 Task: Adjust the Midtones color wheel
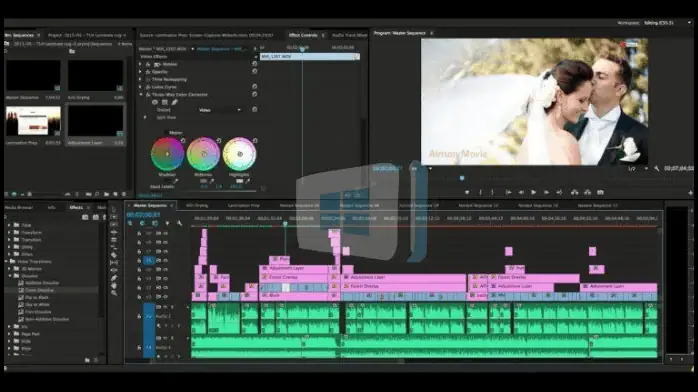pos(203,154)
